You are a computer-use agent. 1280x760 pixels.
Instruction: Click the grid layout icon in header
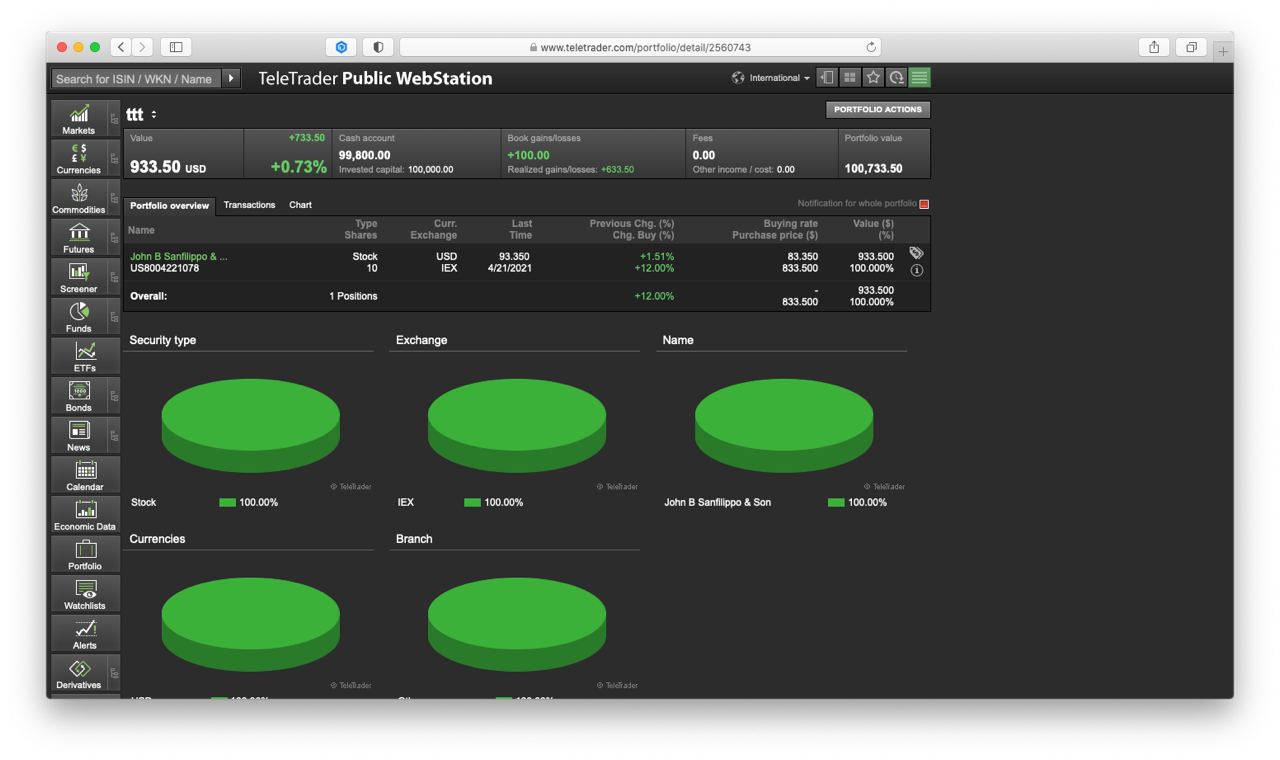[x=850, y=77]
